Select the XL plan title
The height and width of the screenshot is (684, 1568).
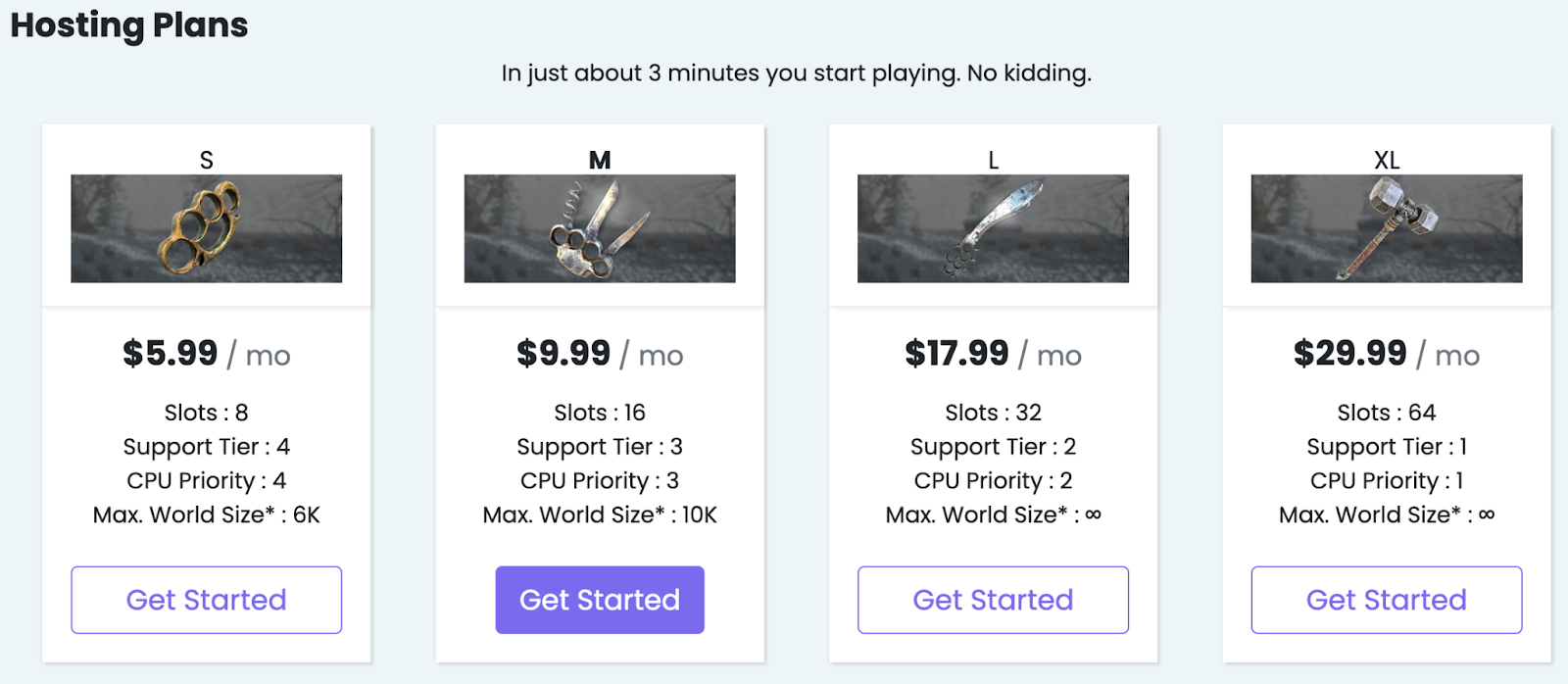pyautogui.click(x=1387, y=160)
